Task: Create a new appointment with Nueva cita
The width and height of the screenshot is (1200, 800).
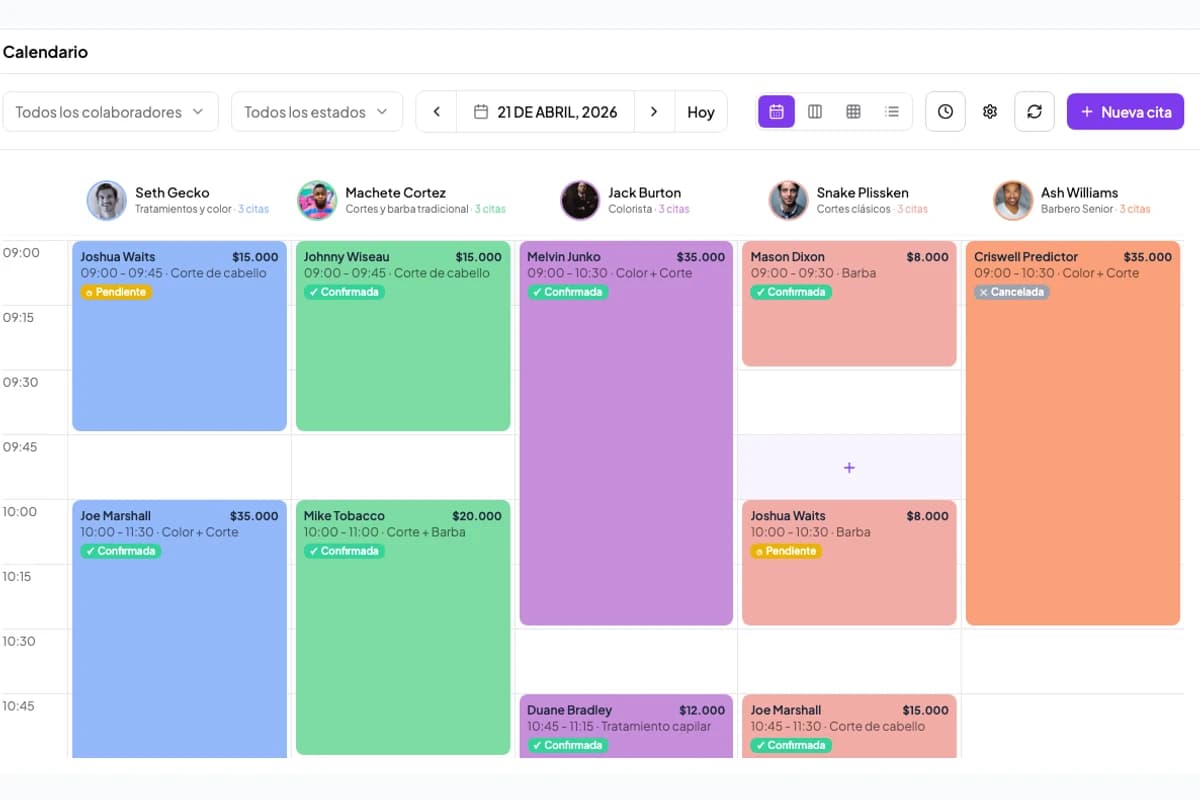Action: [1125, 112]
